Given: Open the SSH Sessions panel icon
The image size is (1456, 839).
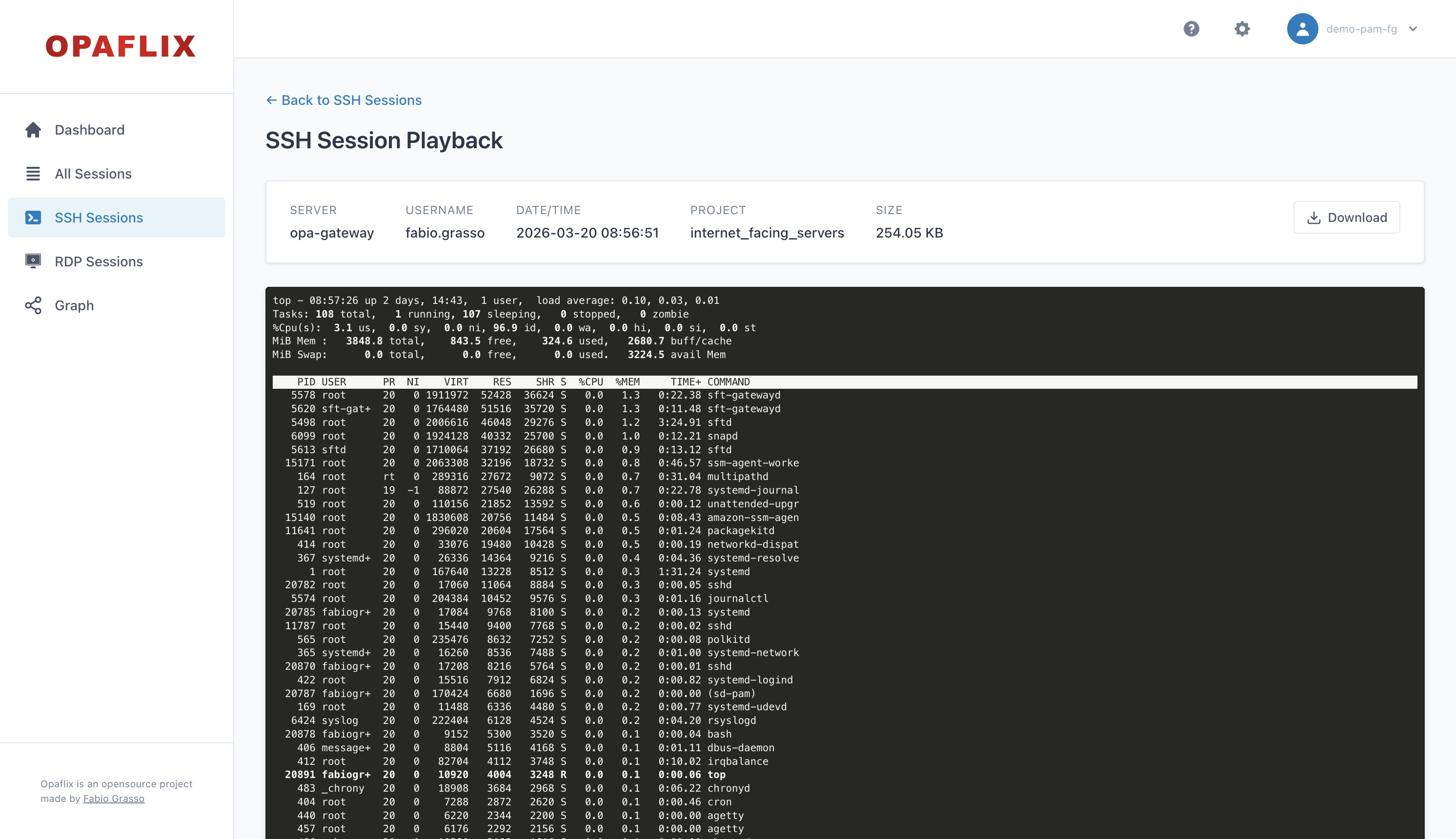Looking at the screenshot, I should pos(34,217).
